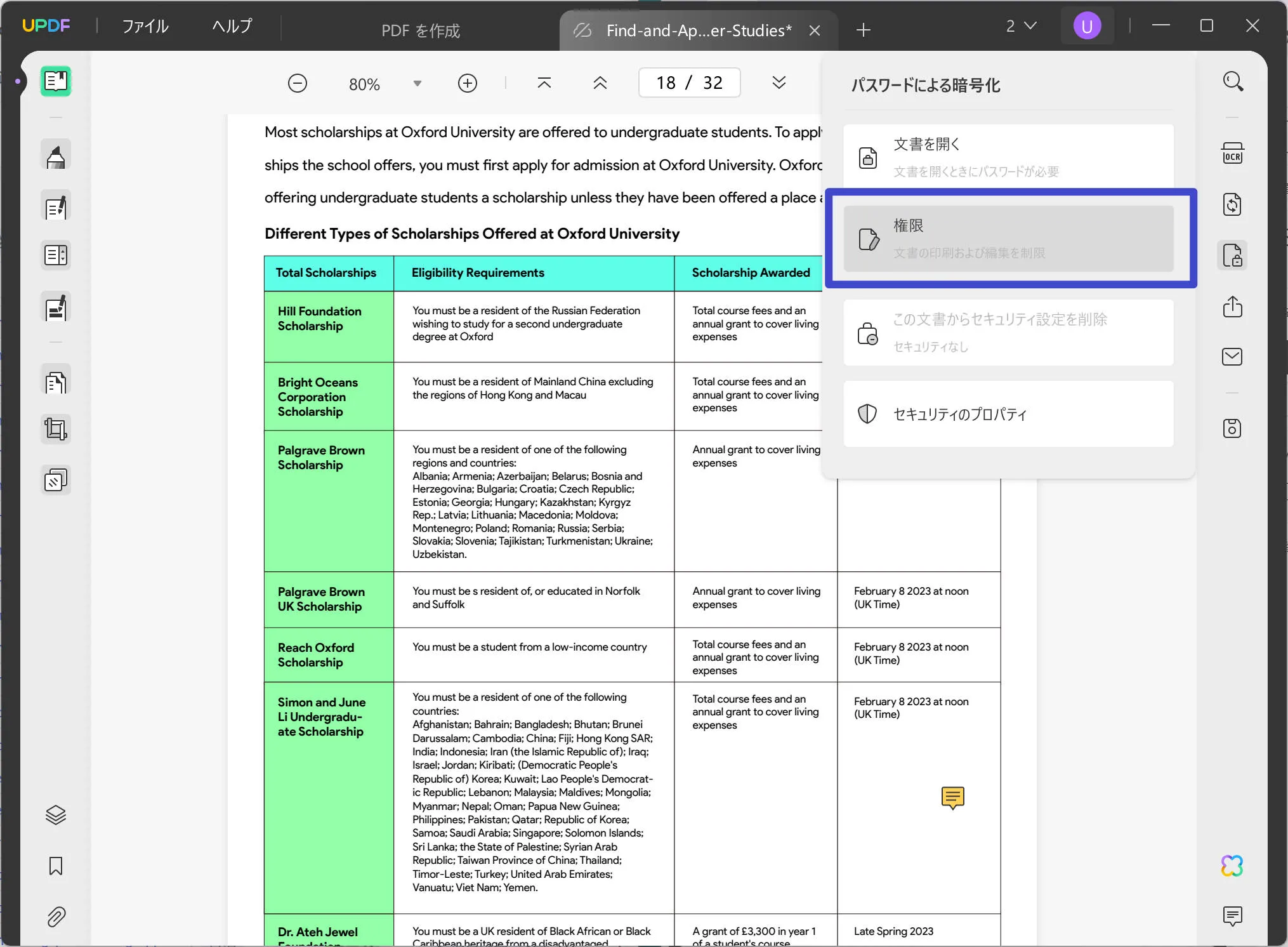Open the user account avatar
Viewport: 1288px width, 947px height.
1087,26
